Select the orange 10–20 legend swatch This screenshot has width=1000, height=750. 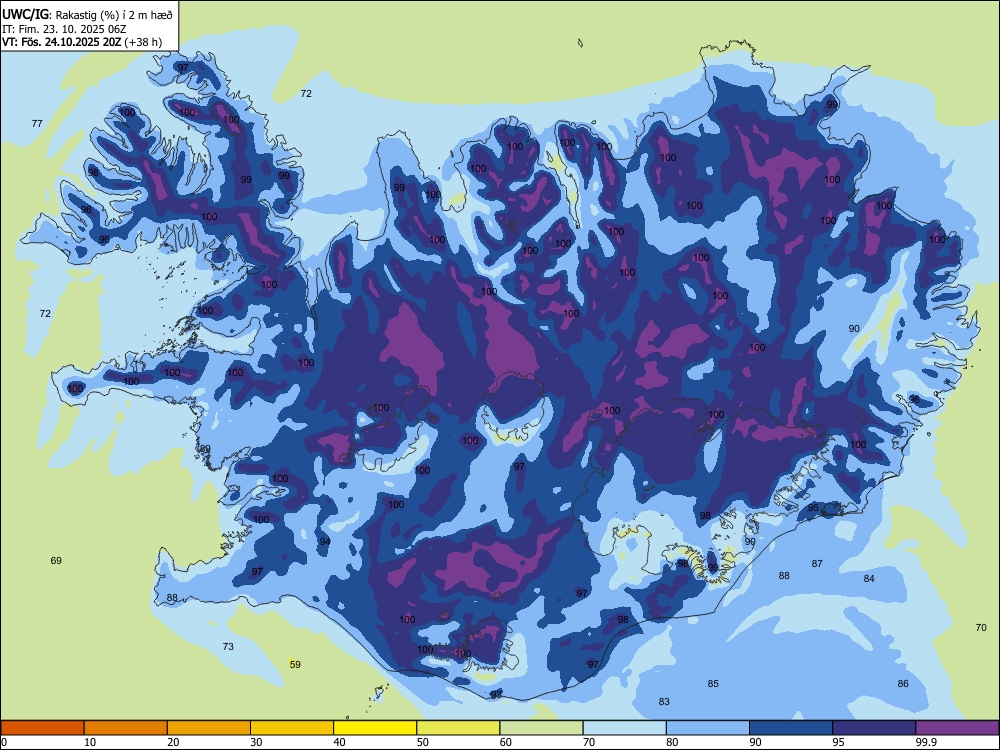point(126,728)
